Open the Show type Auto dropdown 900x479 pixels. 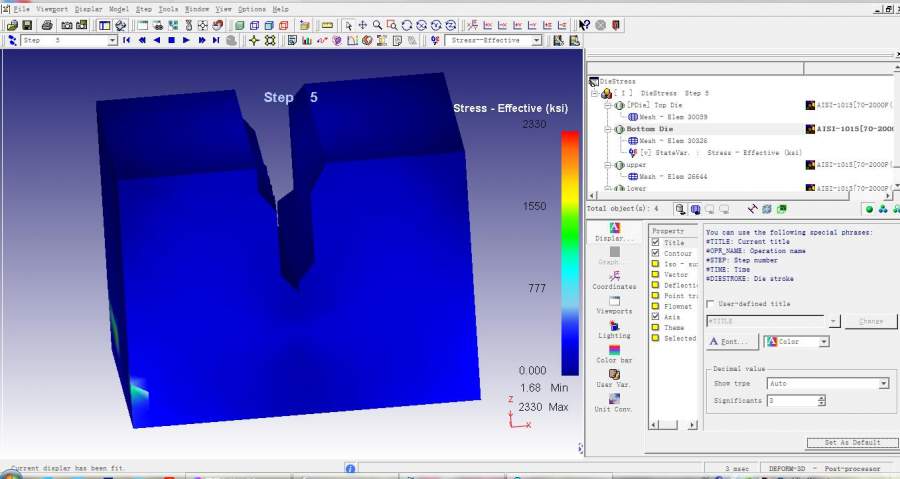click(883, 383)
